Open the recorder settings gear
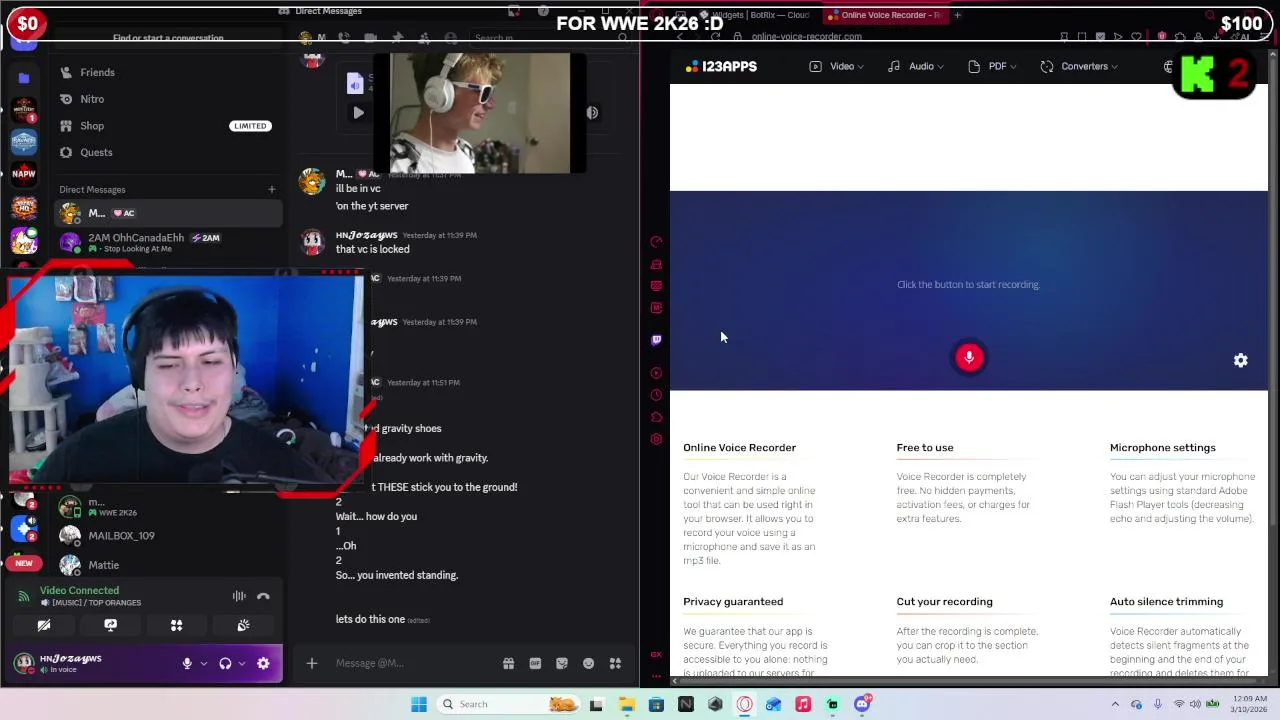Screen dimensions: 1280x720 tap(1240, 360)
